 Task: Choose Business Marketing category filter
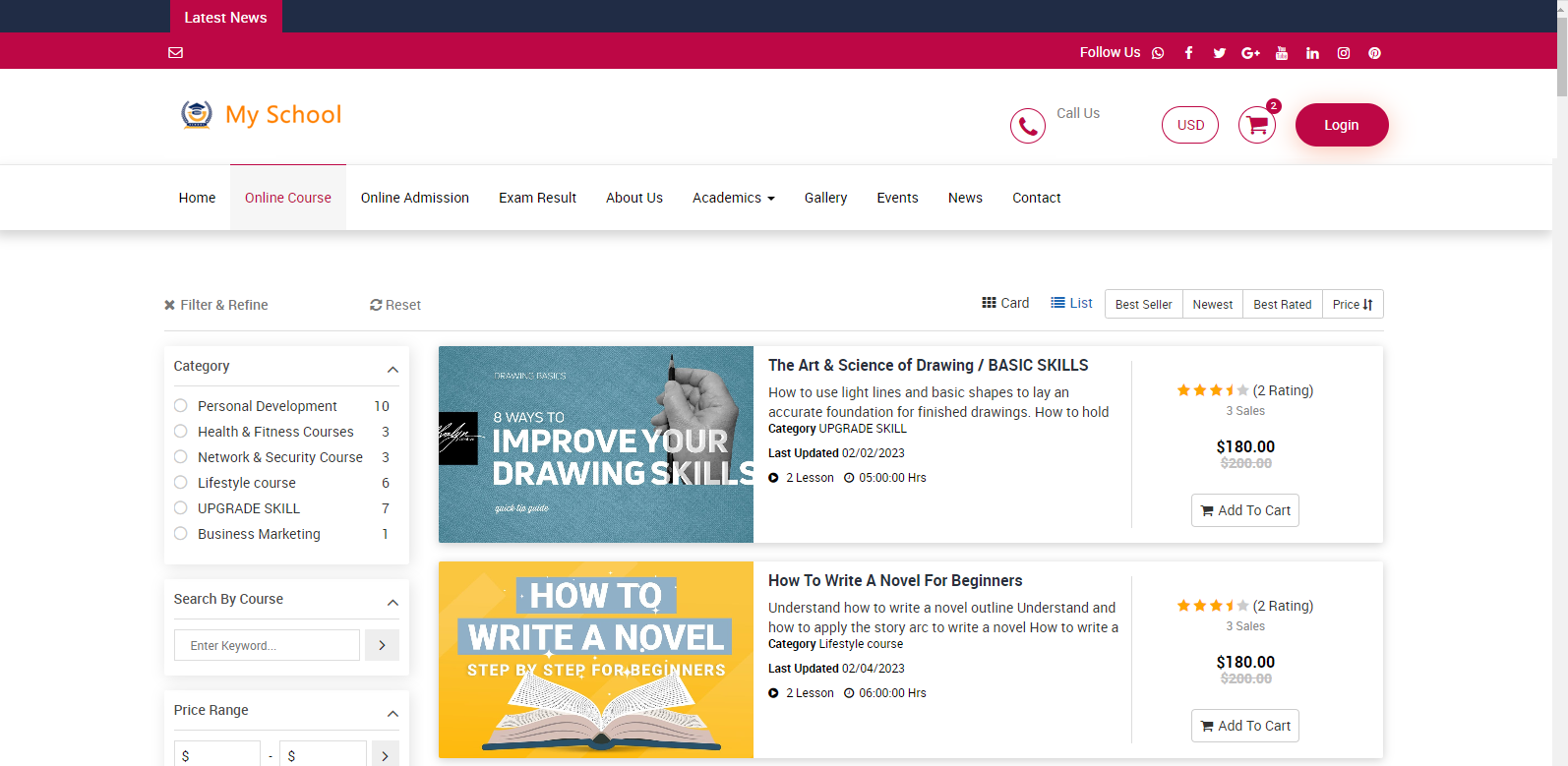pos(181,534)
